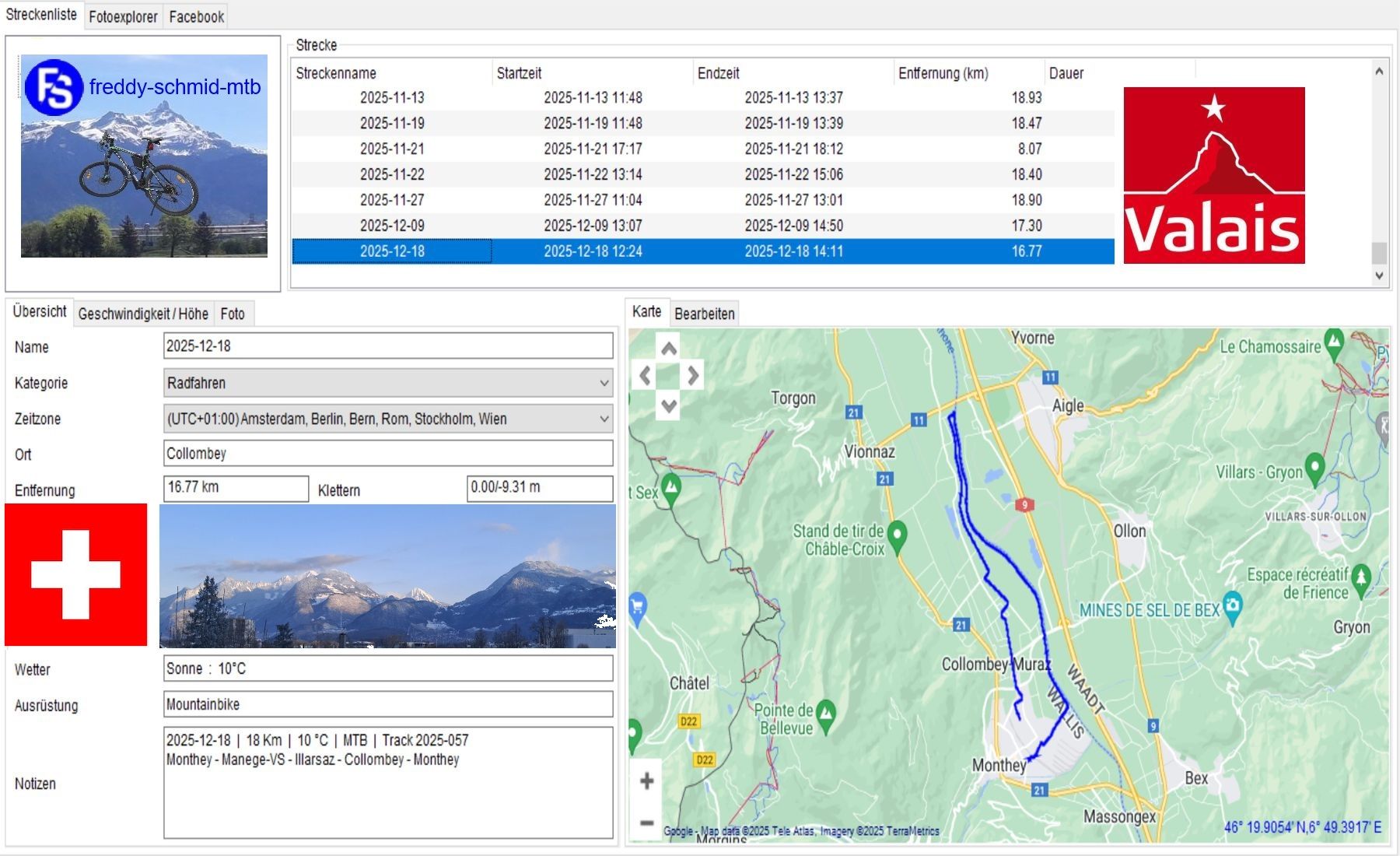Image resolution: width=1400 pixels, height=856 pixels.
Task: Switch to the Bearbeiten tab
Action: point(704,314)
